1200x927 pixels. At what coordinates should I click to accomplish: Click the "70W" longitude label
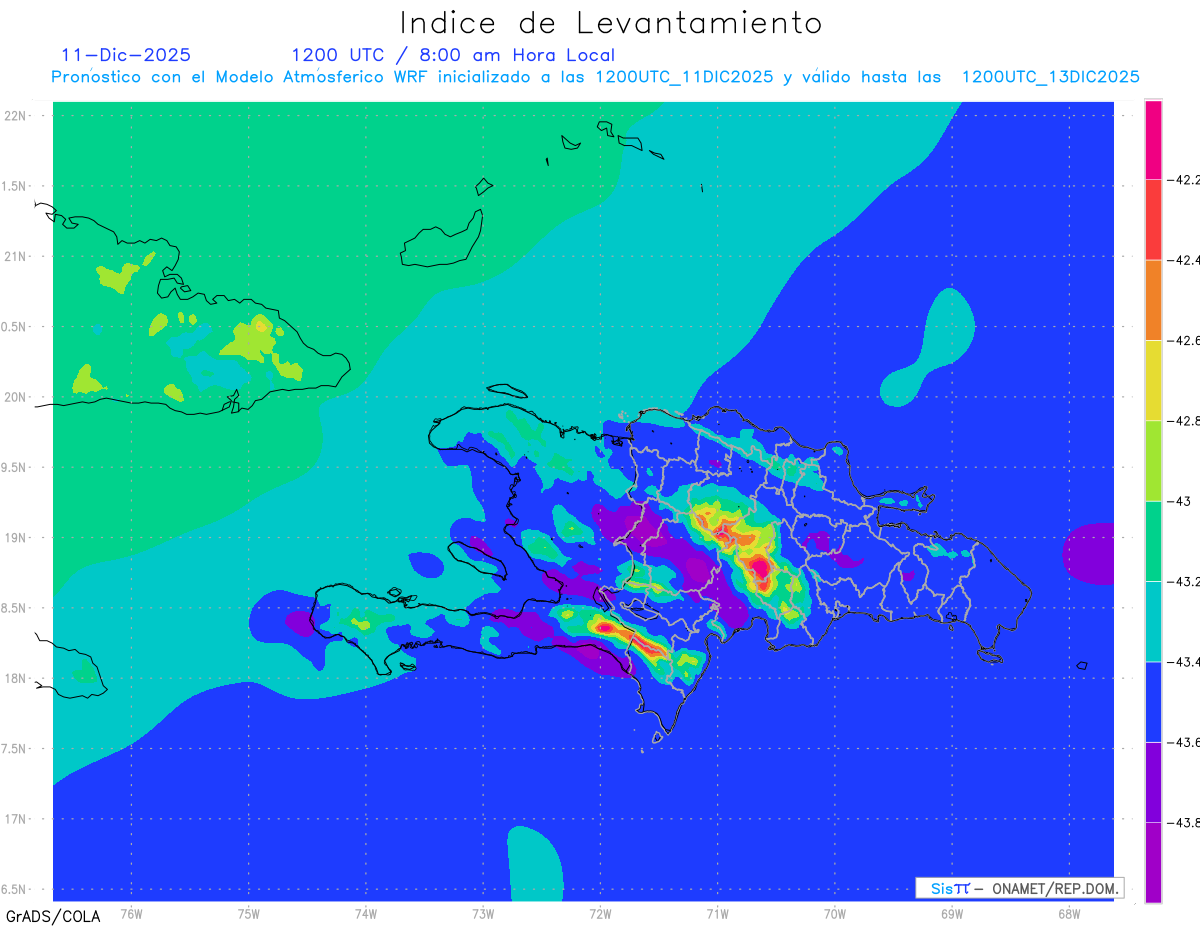835,913
